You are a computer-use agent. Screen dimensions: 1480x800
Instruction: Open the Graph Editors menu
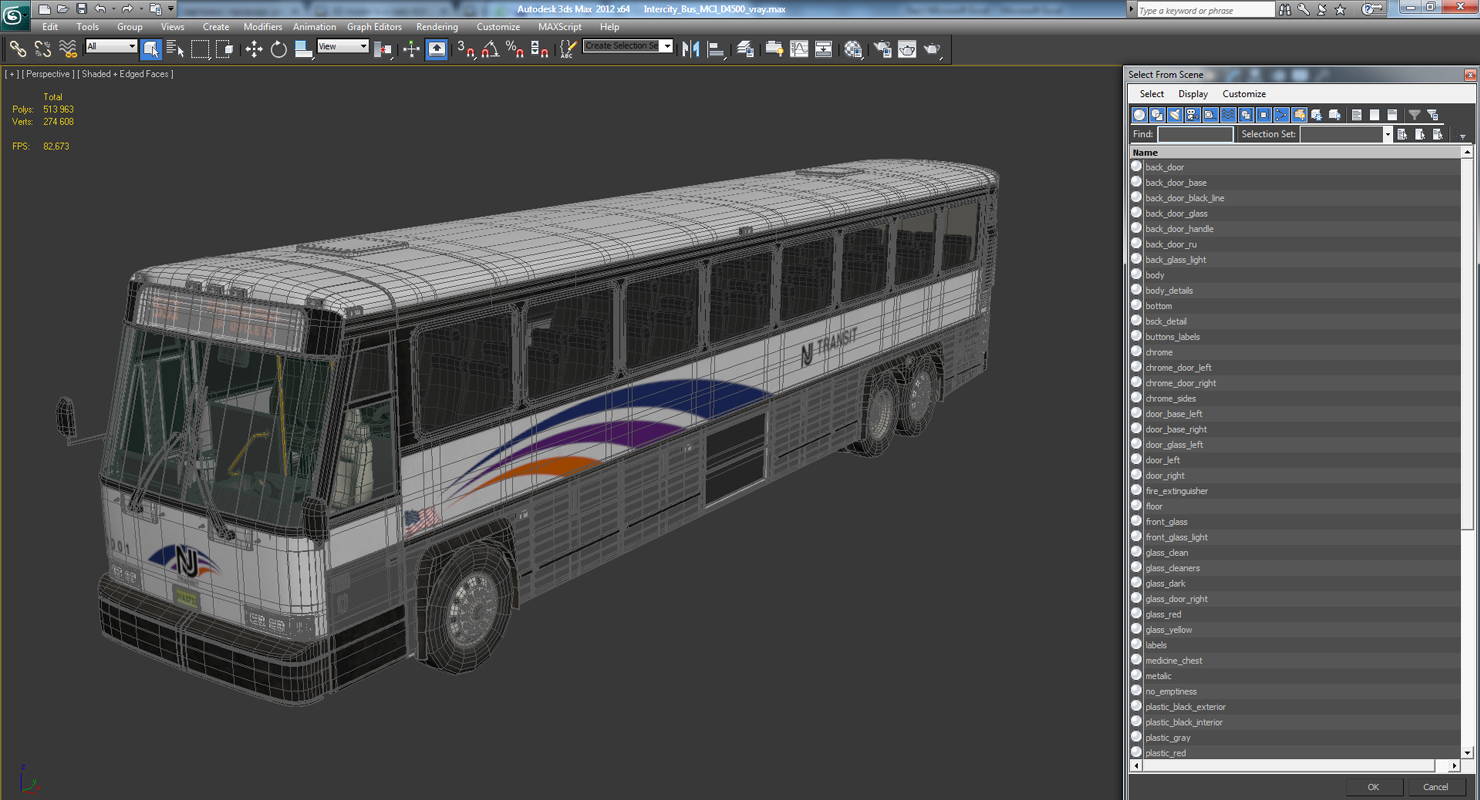(x=374, y=27)
